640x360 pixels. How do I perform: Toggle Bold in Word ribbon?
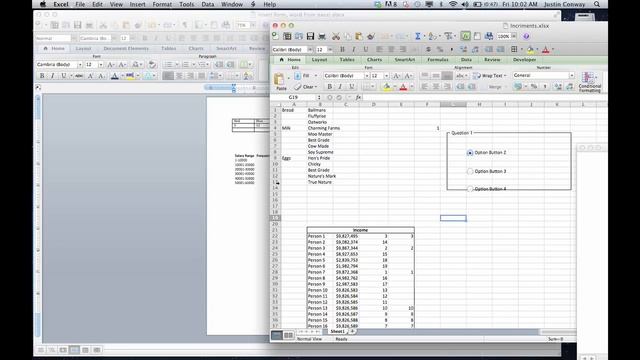coord(42,76)
